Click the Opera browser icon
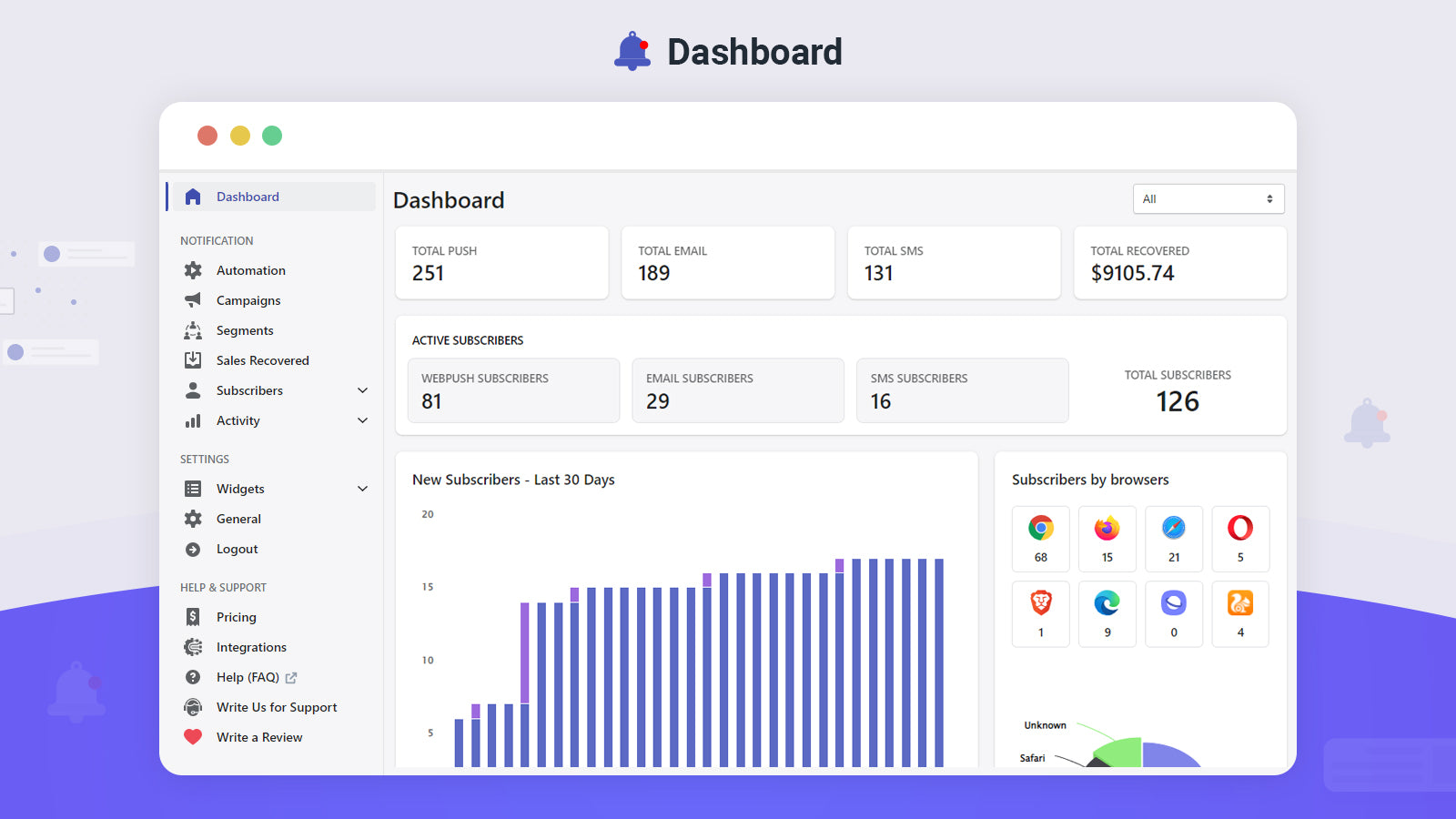The width and height of the screenshot is (1456, 819). [1239, 526]
